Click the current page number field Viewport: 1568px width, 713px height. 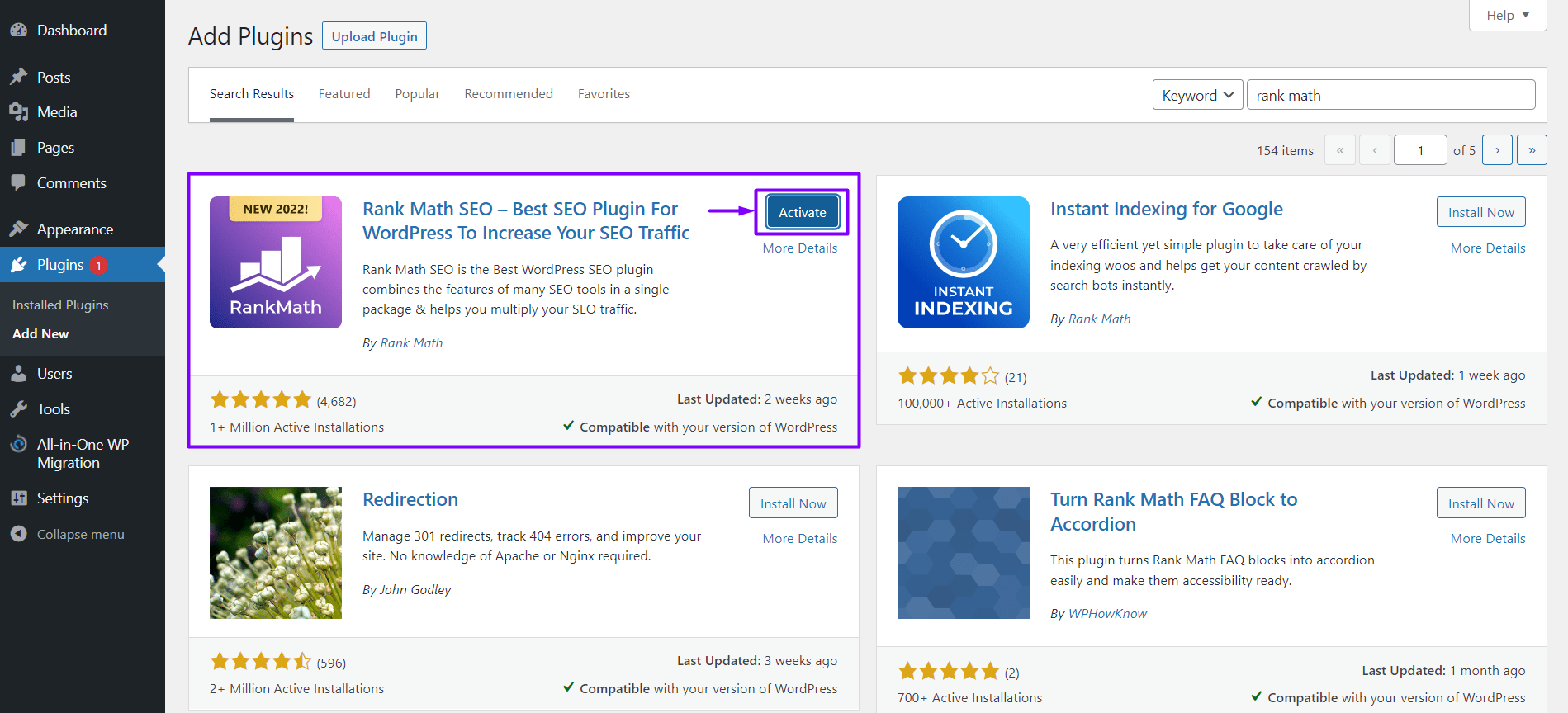click(x=1420, y=150)
